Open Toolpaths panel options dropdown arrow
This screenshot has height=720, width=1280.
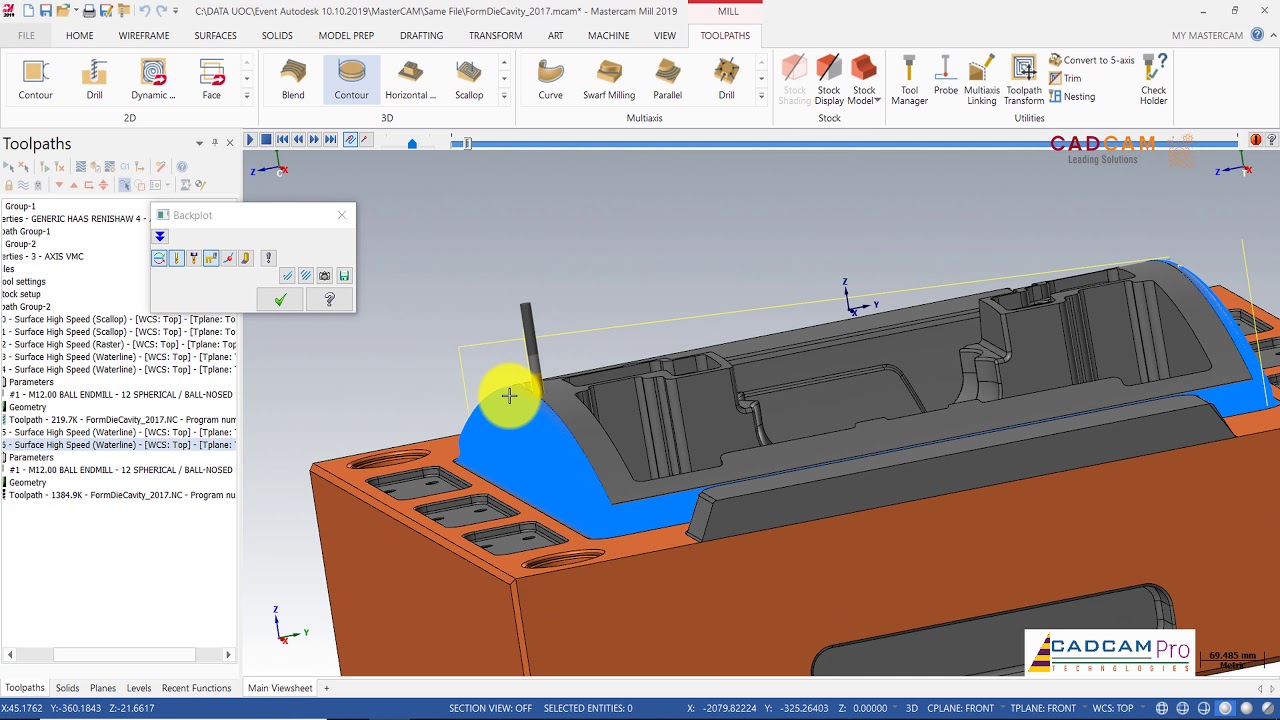tap(199, 143)
